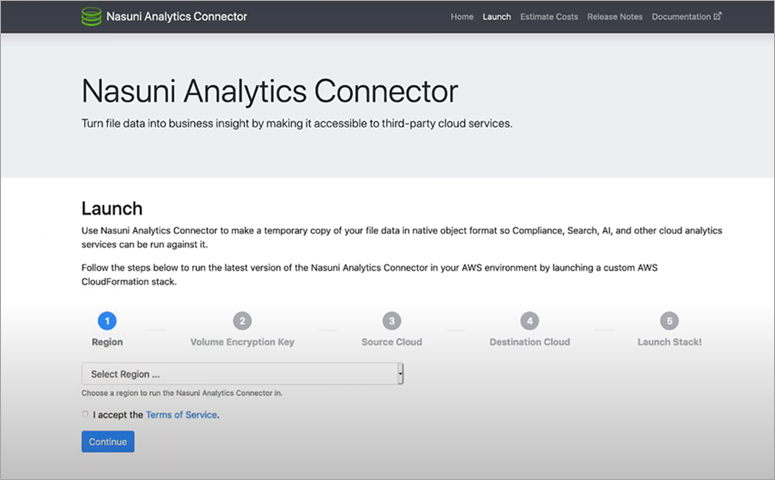The height and width of the screenshot is (480, 775).
Task: Click the external-link icon beside Documentation
Action: 717,16
